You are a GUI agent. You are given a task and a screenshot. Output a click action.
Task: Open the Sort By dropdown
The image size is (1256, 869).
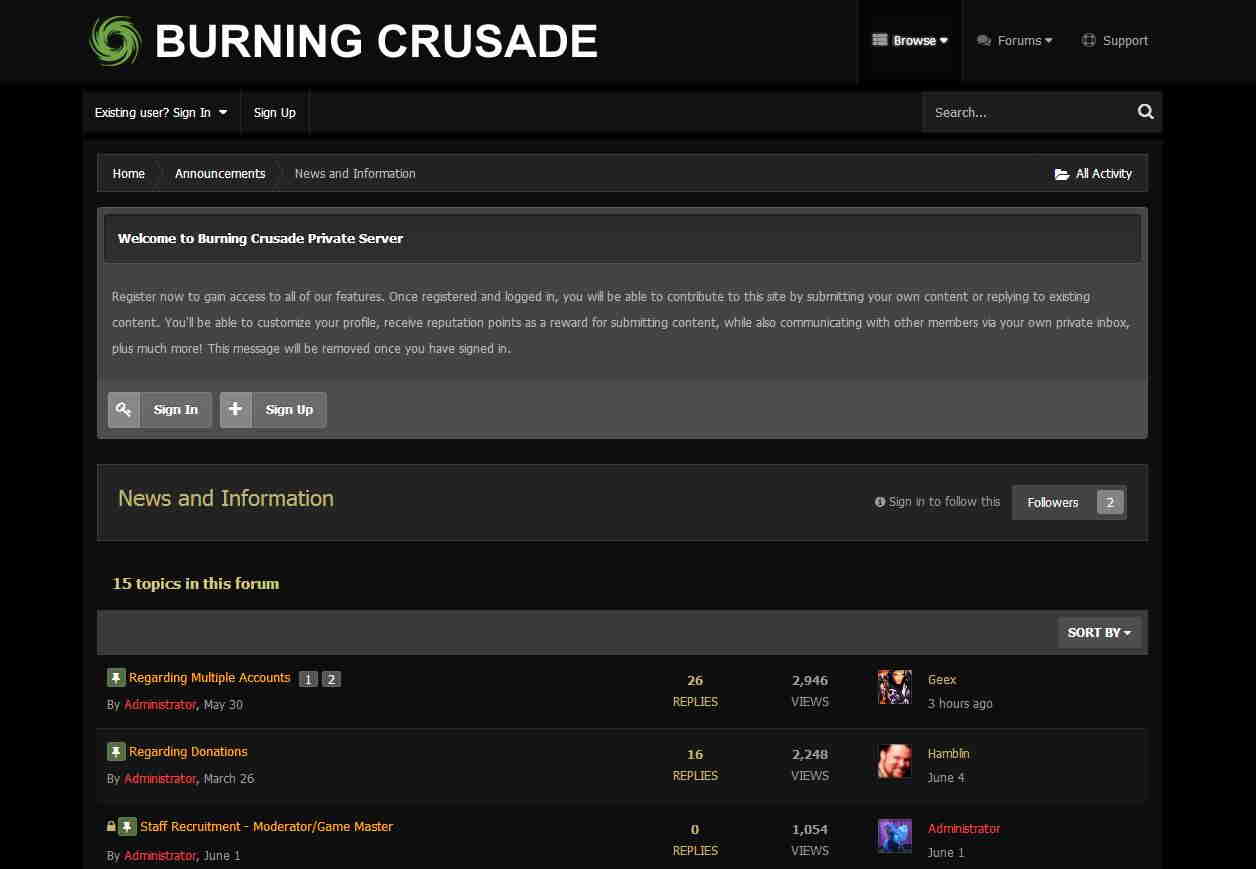tap(1099, 632)
